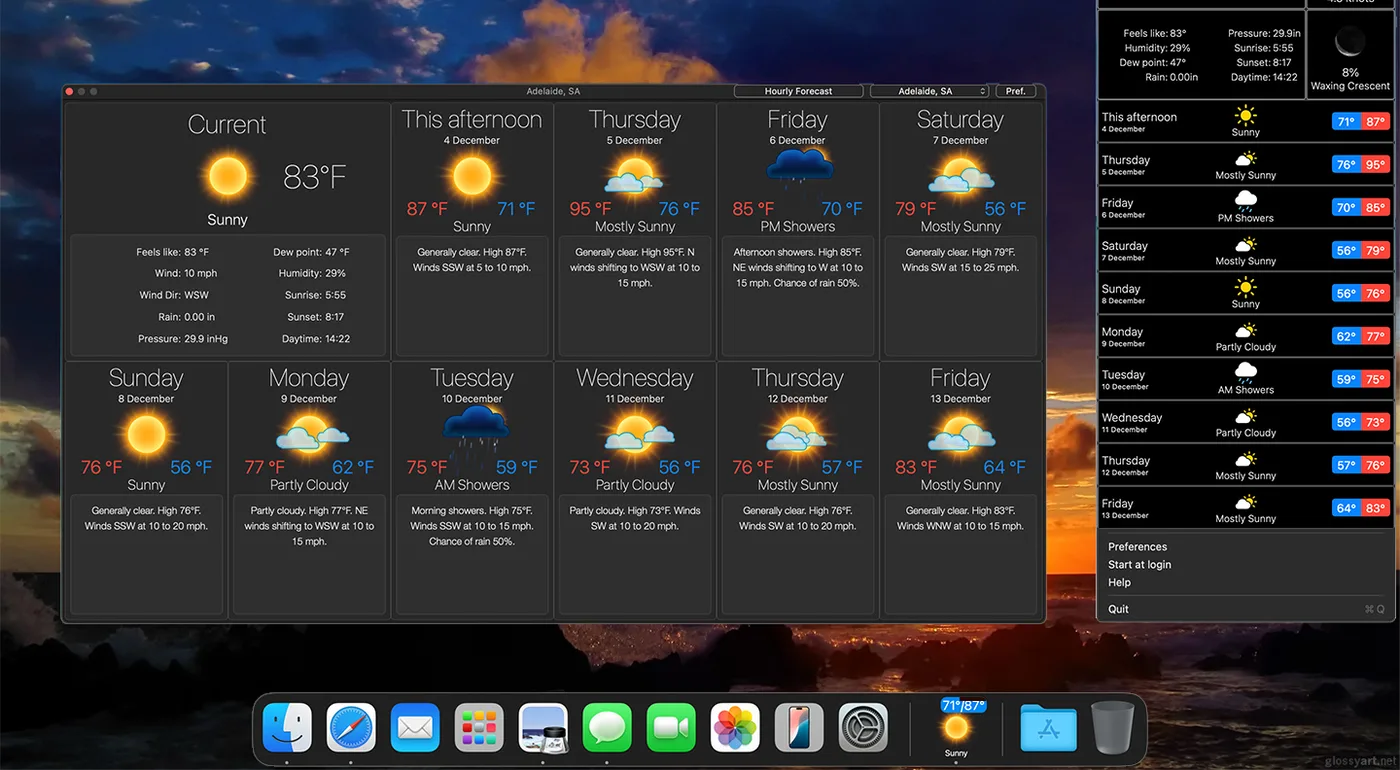Select Saturday 7 December row in menu panel

click(1246, 251)
